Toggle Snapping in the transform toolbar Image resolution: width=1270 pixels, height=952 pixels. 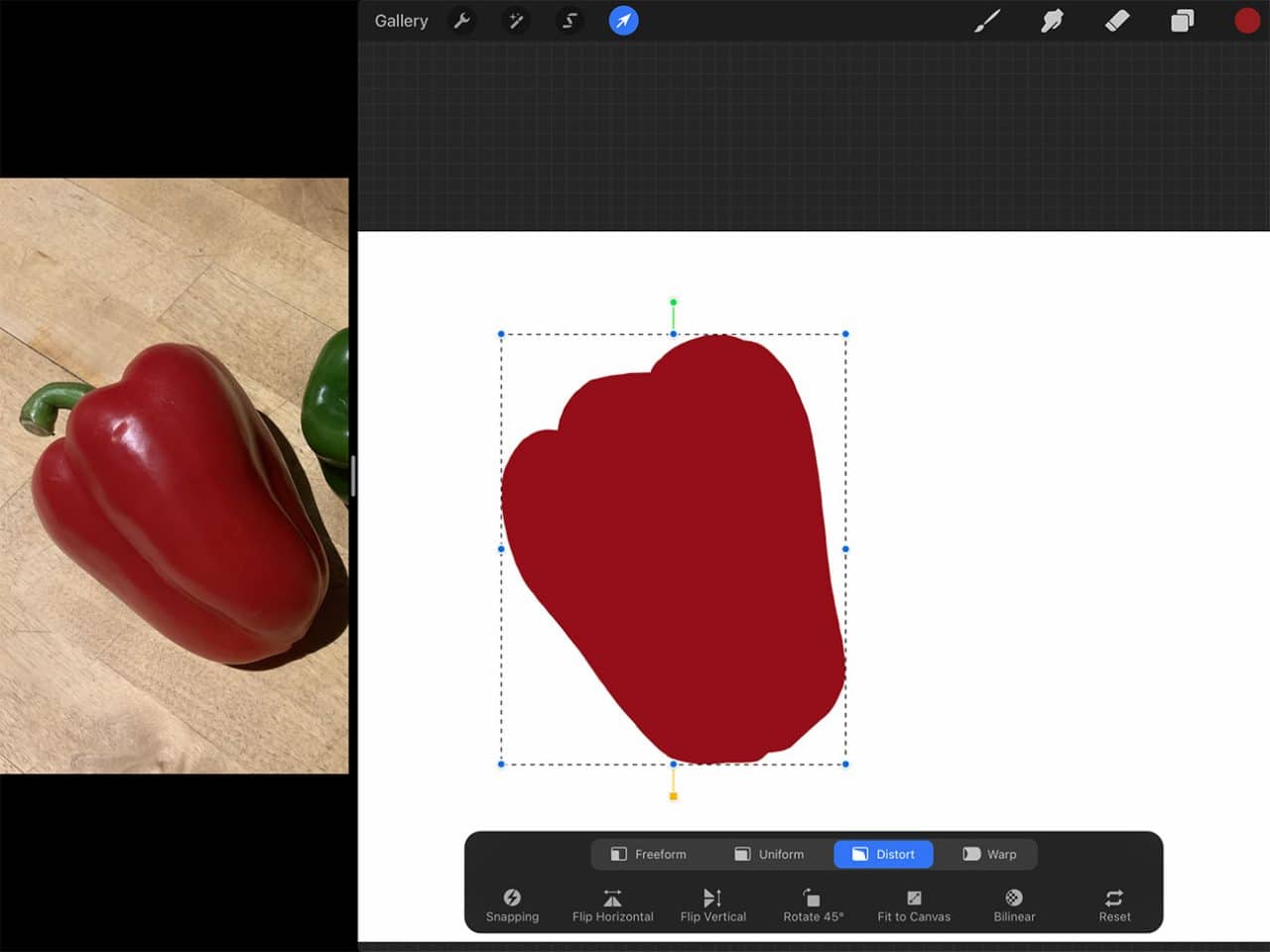click(512, 904)
